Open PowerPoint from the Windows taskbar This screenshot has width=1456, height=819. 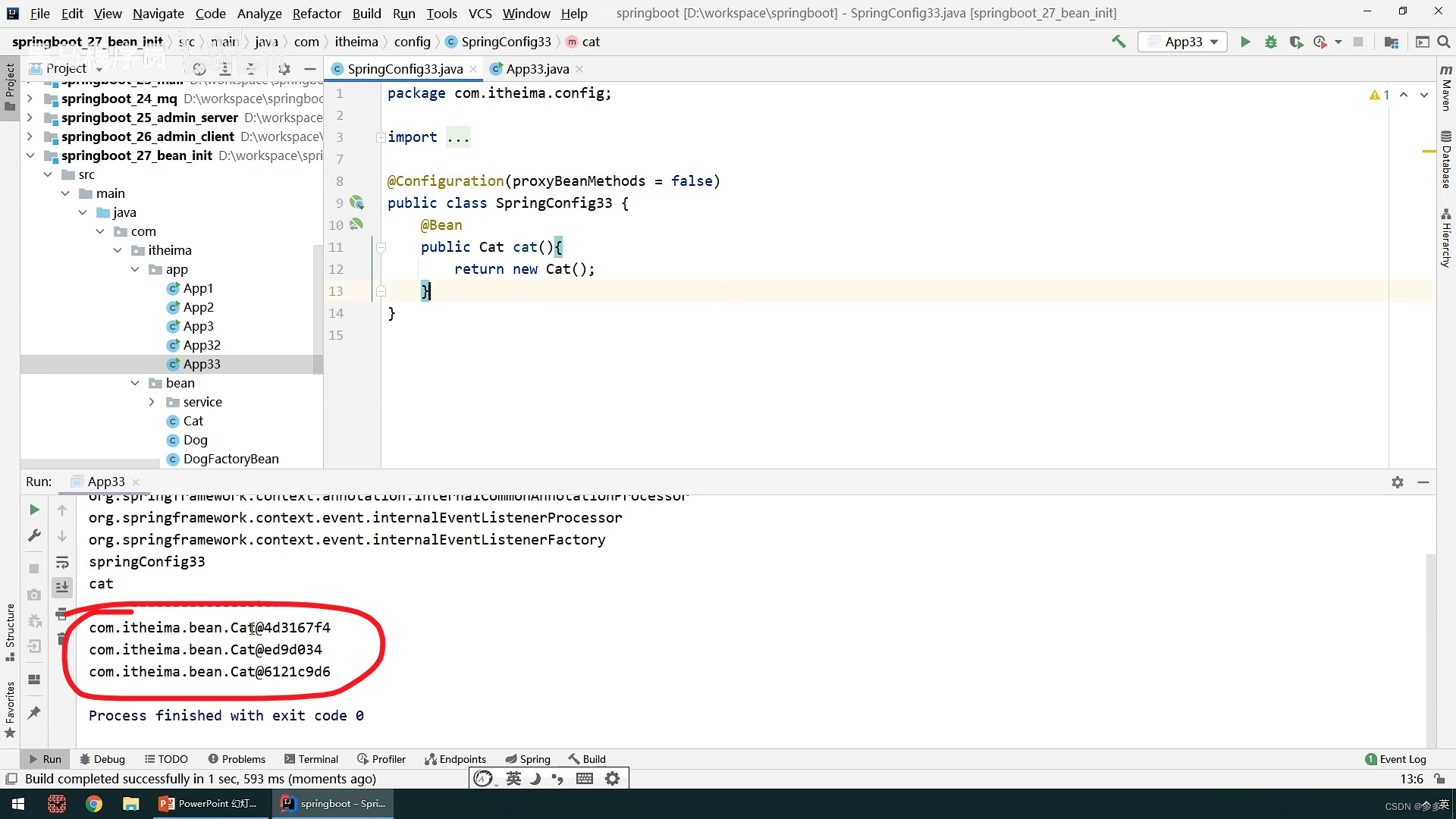point(209,804)
